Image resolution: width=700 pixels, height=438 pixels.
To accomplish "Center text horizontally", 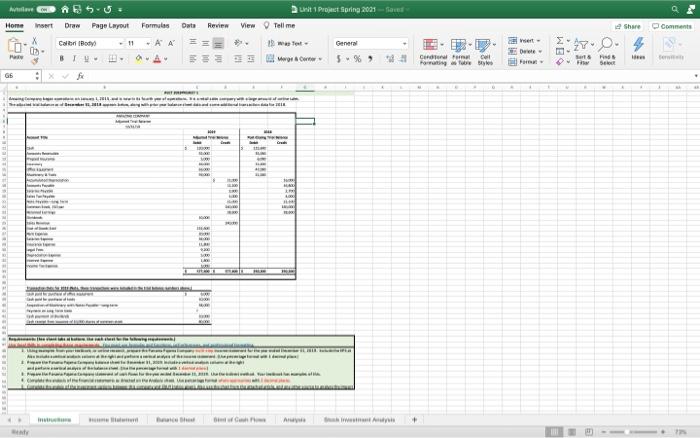I will (x=205, y=58).
